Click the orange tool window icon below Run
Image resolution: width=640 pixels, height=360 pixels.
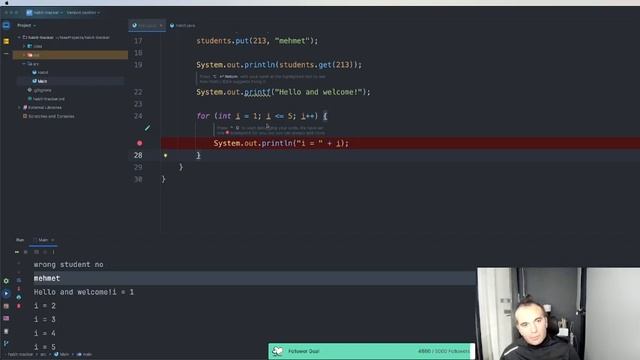tap(6, 306)
